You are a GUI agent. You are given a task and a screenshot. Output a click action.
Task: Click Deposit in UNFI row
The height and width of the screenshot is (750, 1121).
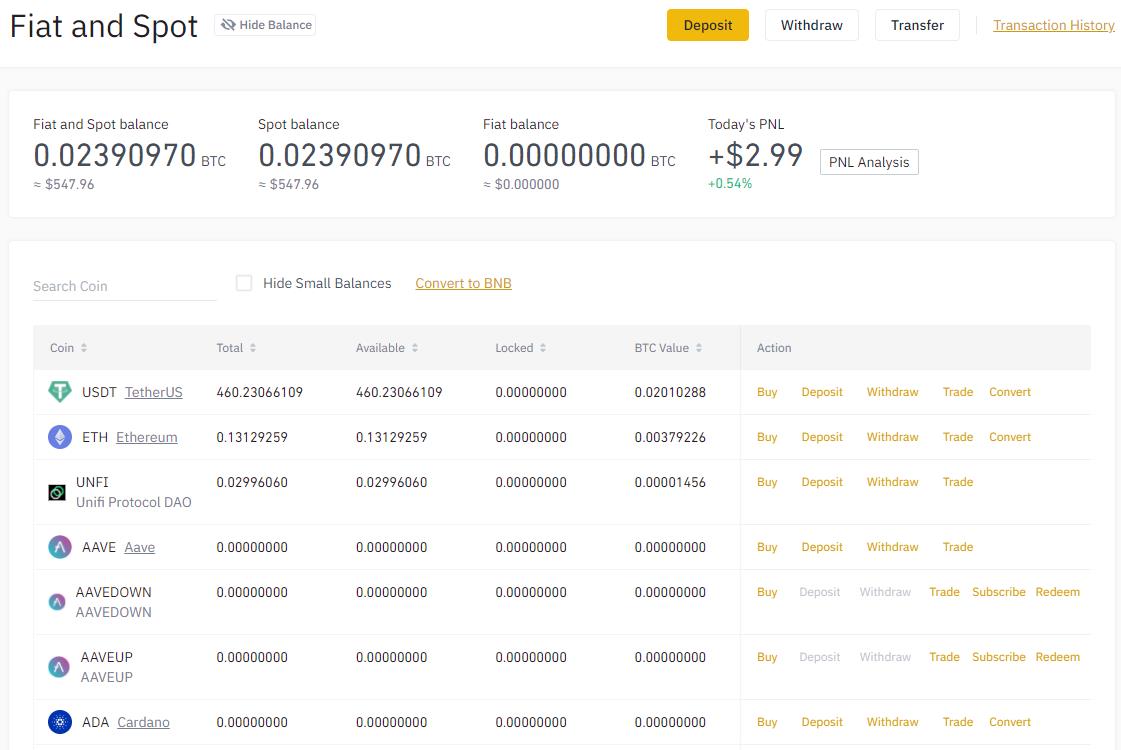(x=821, y=482)
